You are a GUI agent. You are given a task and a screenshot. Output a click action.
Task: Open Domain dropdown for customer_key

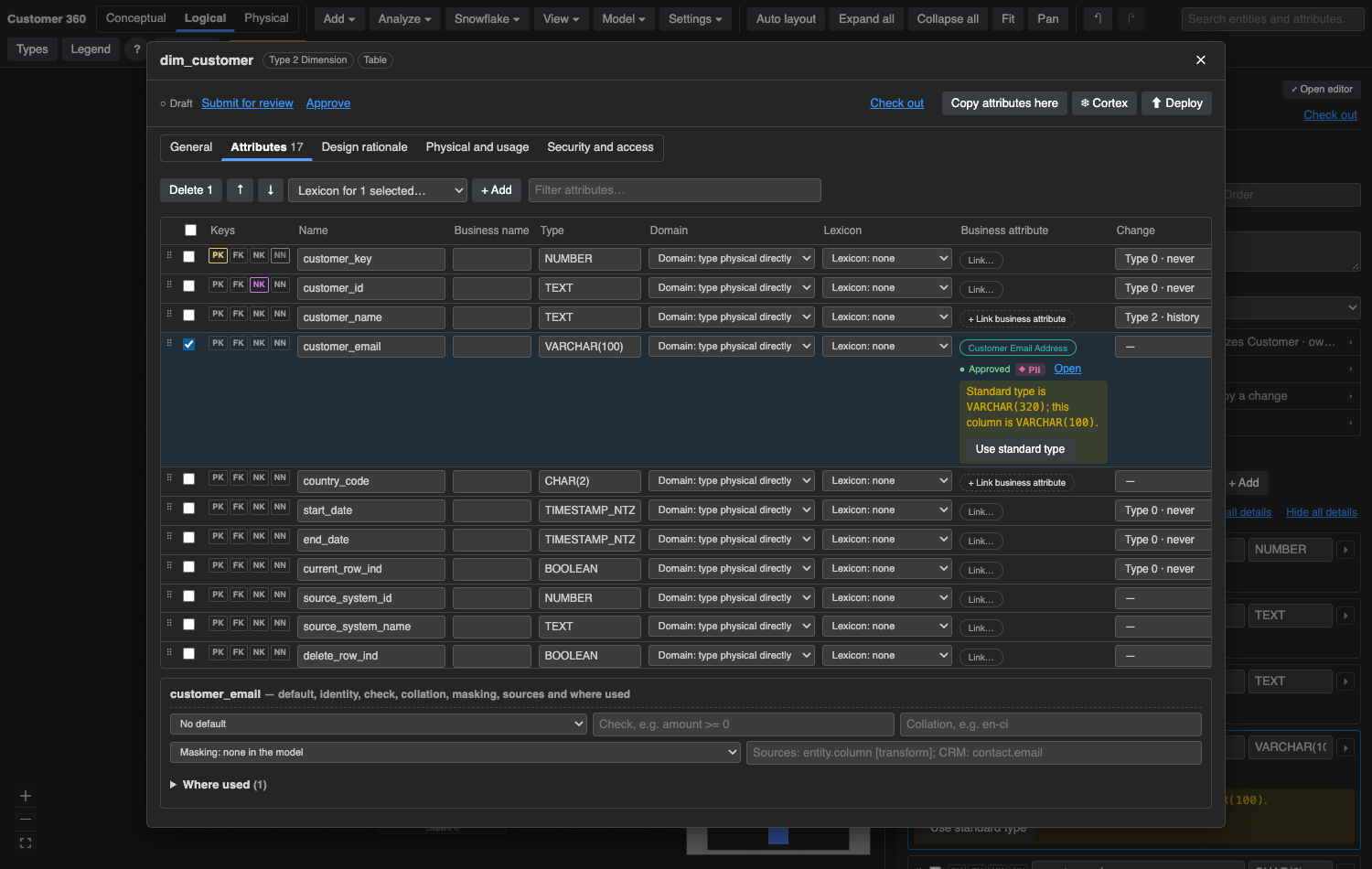tap(732, 259)
